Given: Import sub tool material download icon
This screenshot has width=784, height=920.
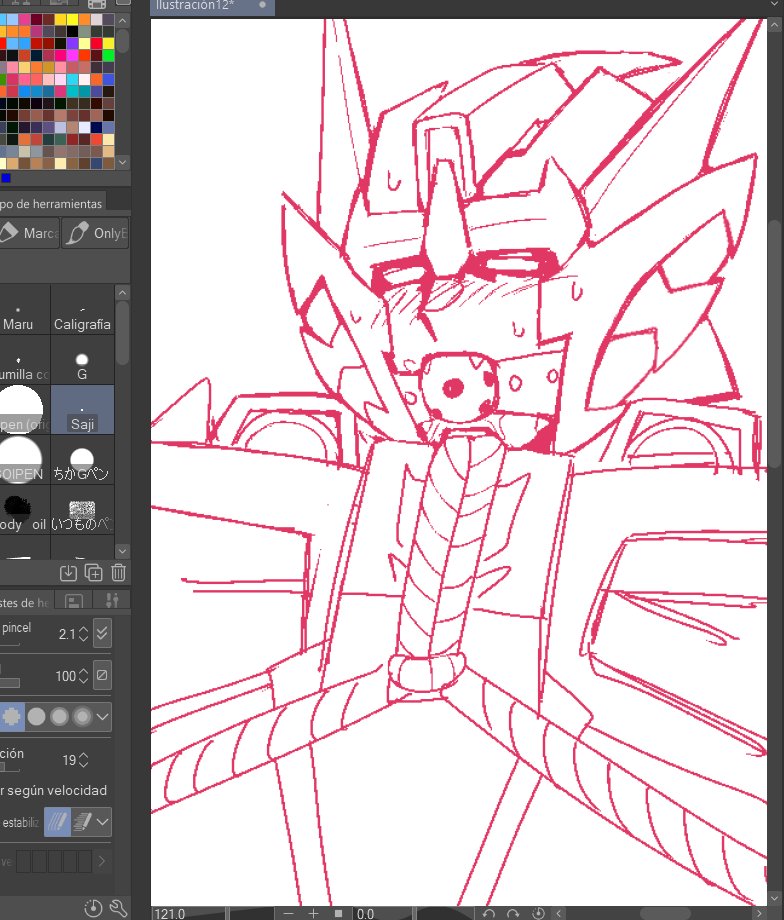Looking at the screenshot, I should pos(68,572).
